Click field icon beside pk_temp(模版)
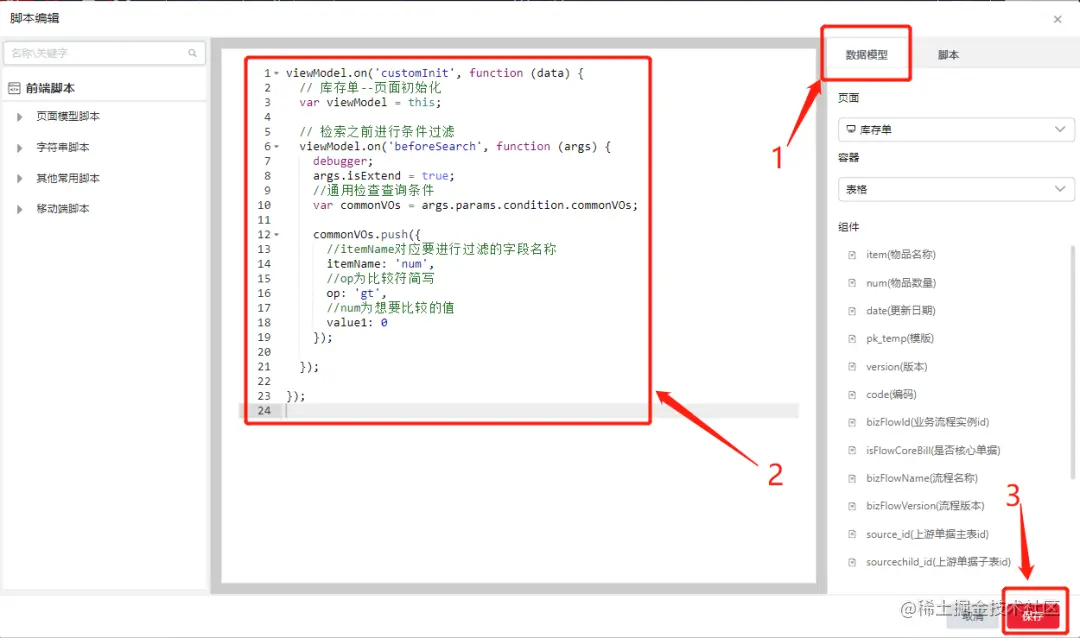The height and width of the screenshot is (638, 1080). pos(852,339)
